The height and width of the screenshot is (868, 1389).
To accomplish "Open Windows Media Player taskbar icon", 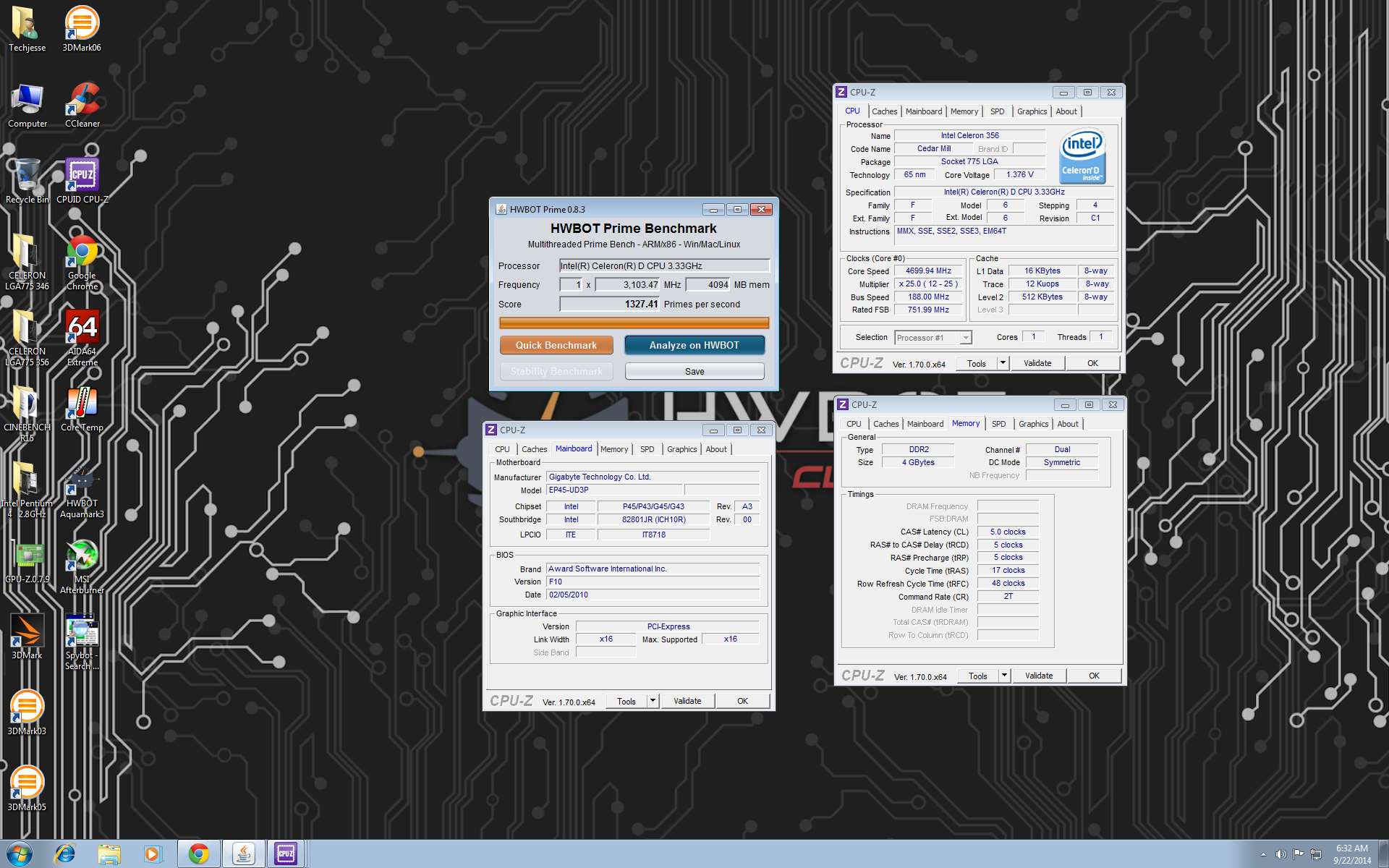I will [x=153, y=854].
